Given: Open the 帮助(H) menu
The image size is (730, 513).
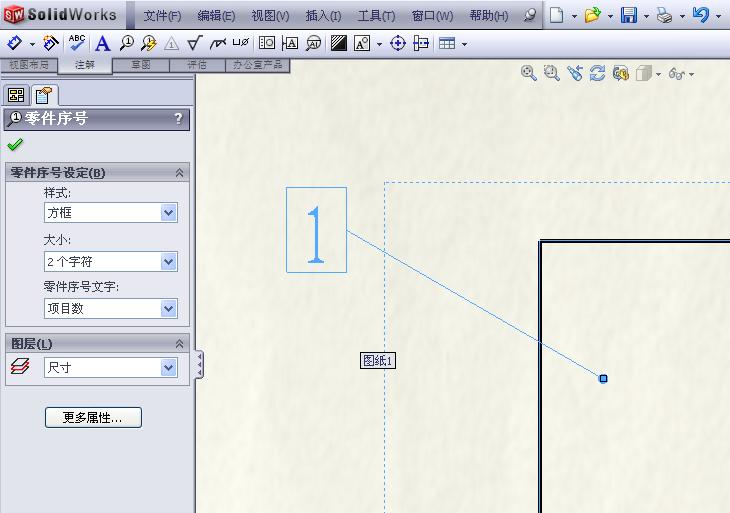Looking at the screenshot, I should pos(489,16).
